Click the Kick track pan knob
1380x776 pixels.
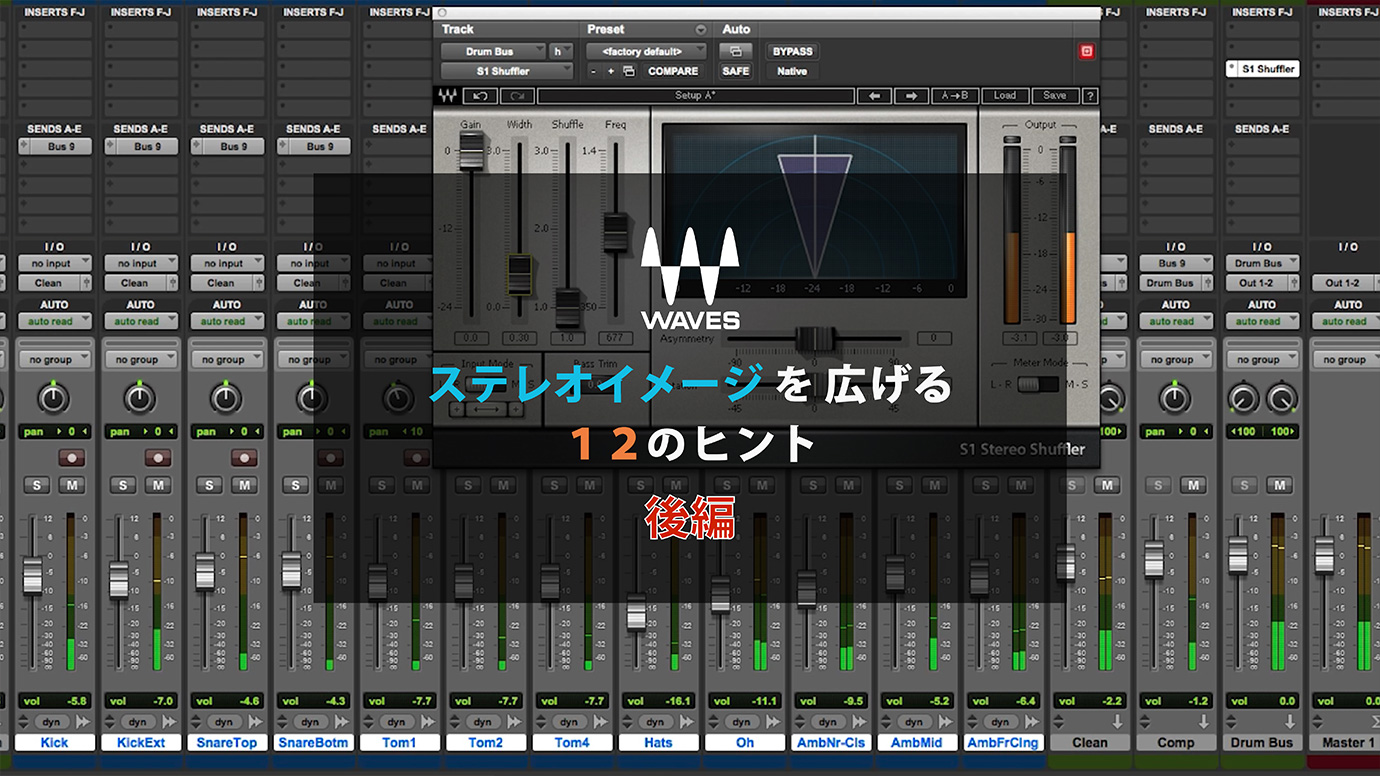[x=54, y=399]
